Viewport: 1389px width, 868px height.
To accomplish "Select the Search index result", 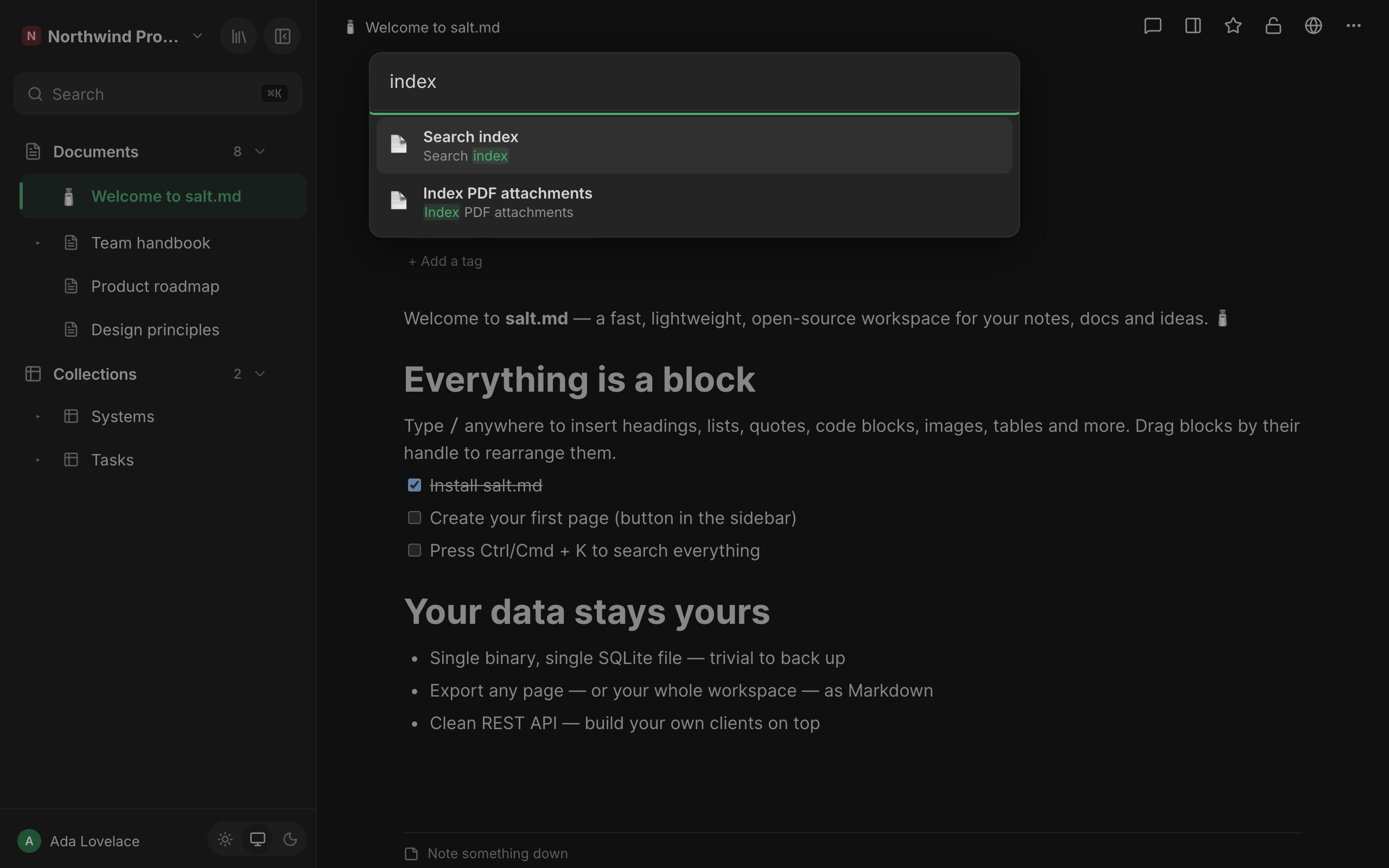I will 694,145.
